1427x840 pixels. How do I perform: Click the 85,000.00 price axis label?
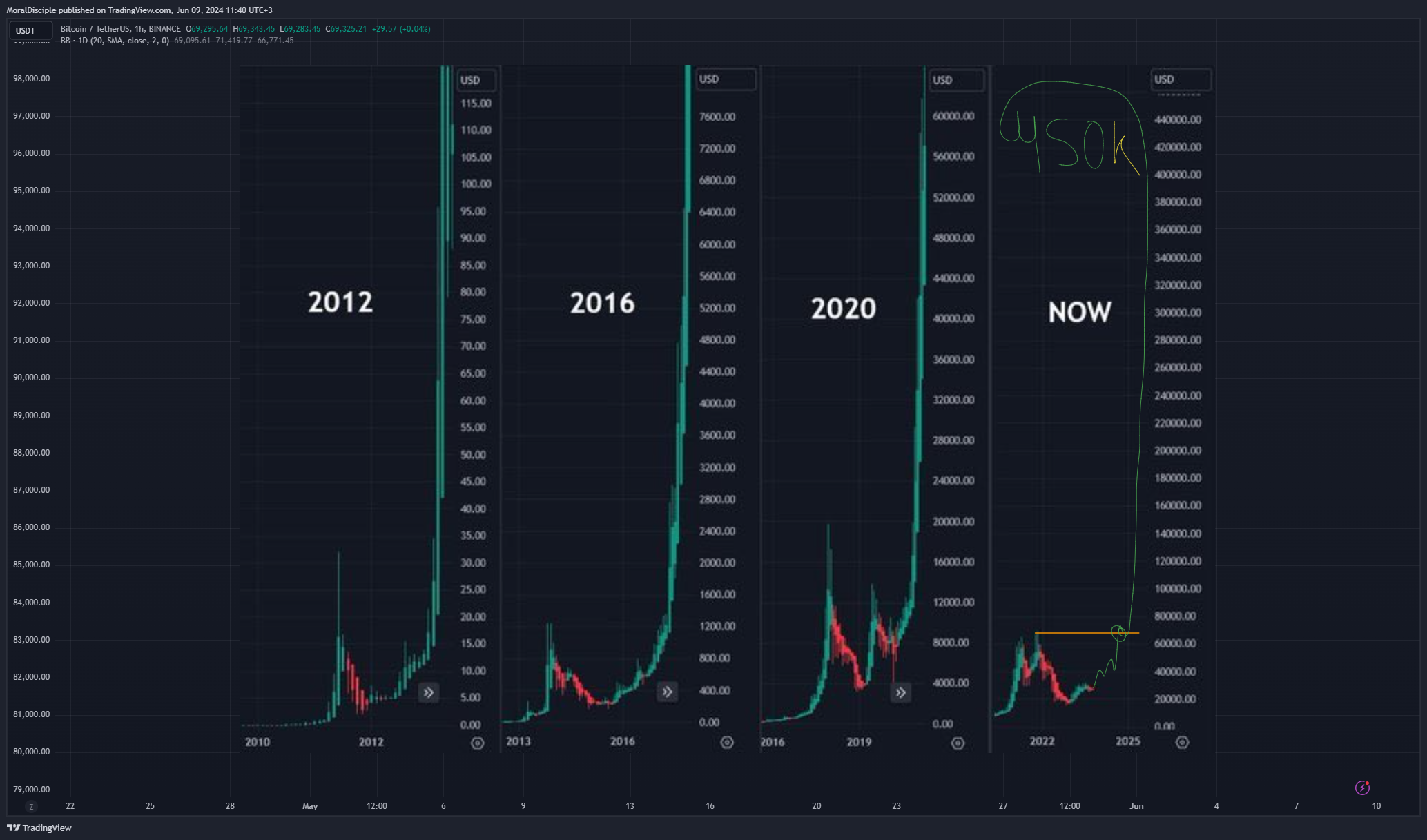(32, 565)
